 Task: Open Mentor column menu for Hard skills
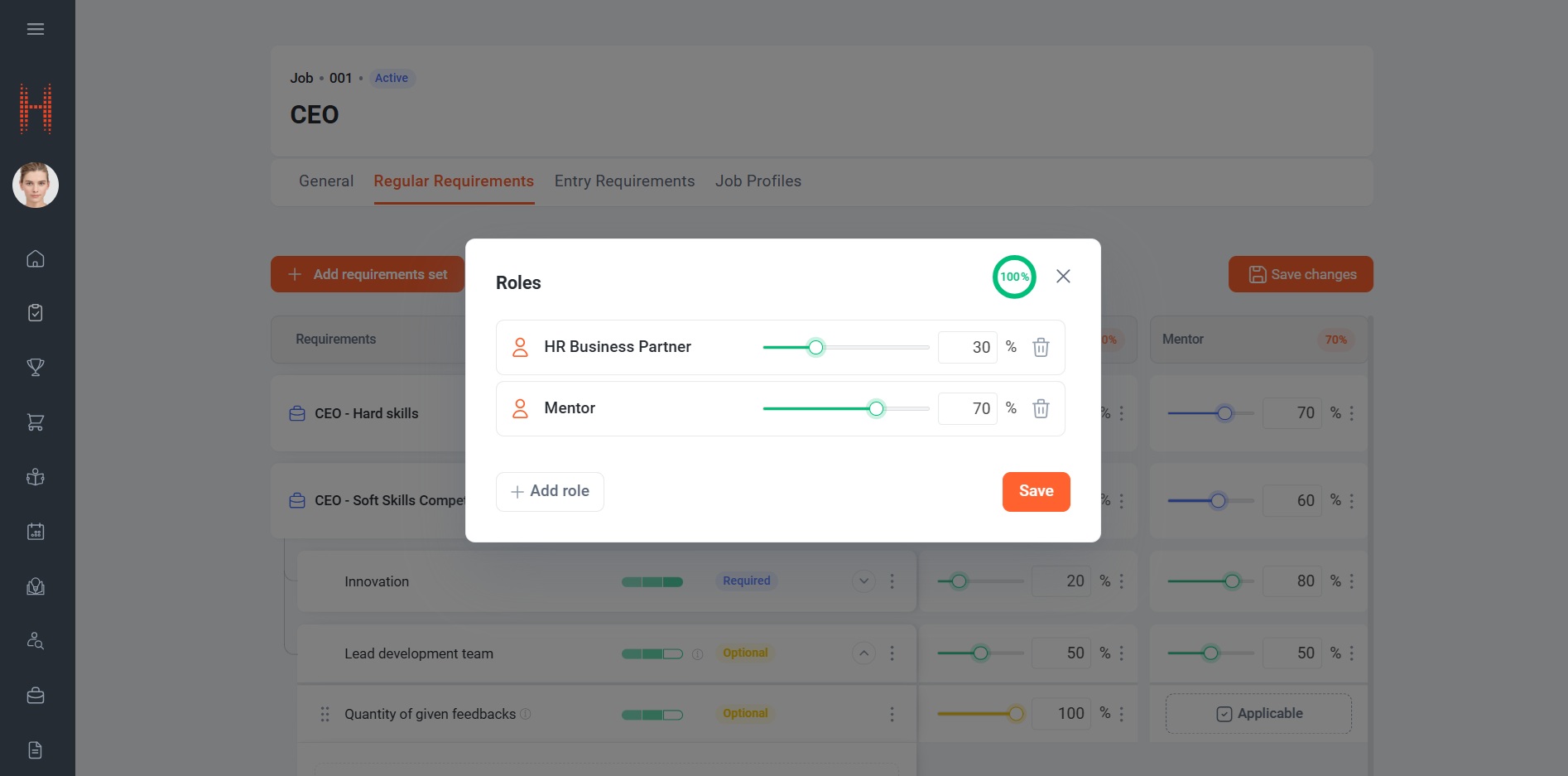[1351, 413]
